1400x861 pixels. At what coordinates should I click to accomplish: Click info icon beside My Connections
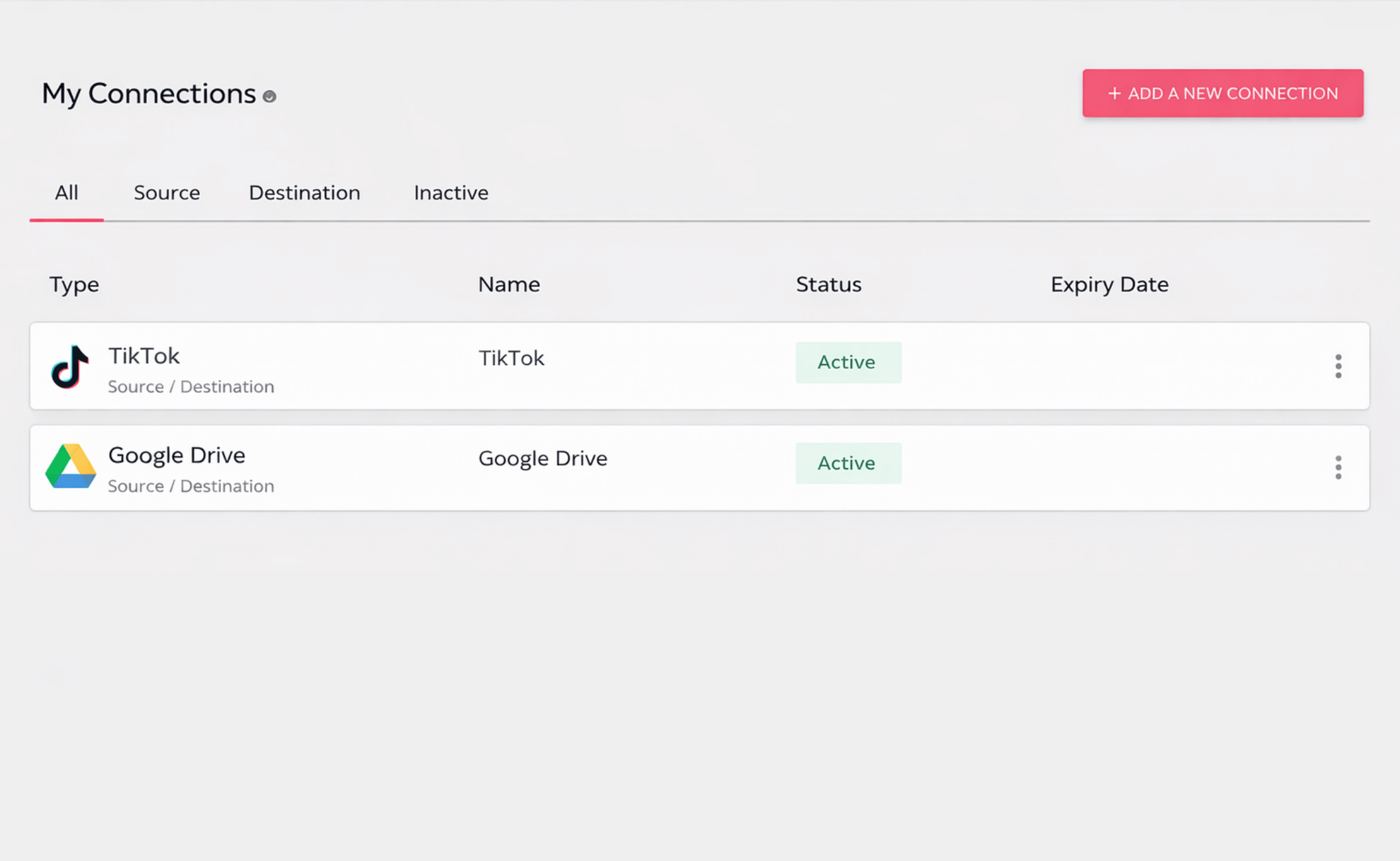269,97
